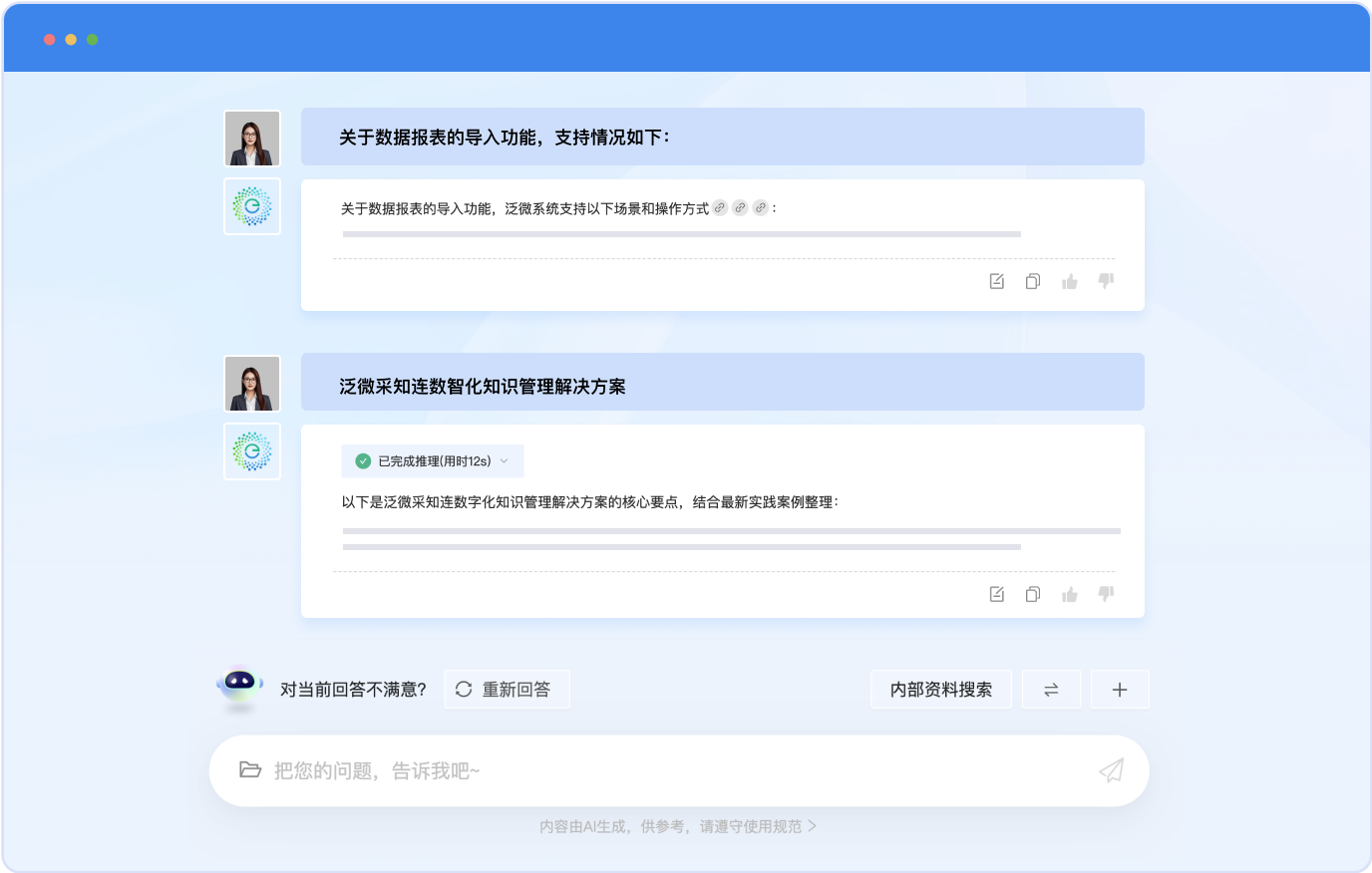The height and width of the screenshot is (873, 1372).
Task: Open the second citation link icon
Action: (740, 208)
